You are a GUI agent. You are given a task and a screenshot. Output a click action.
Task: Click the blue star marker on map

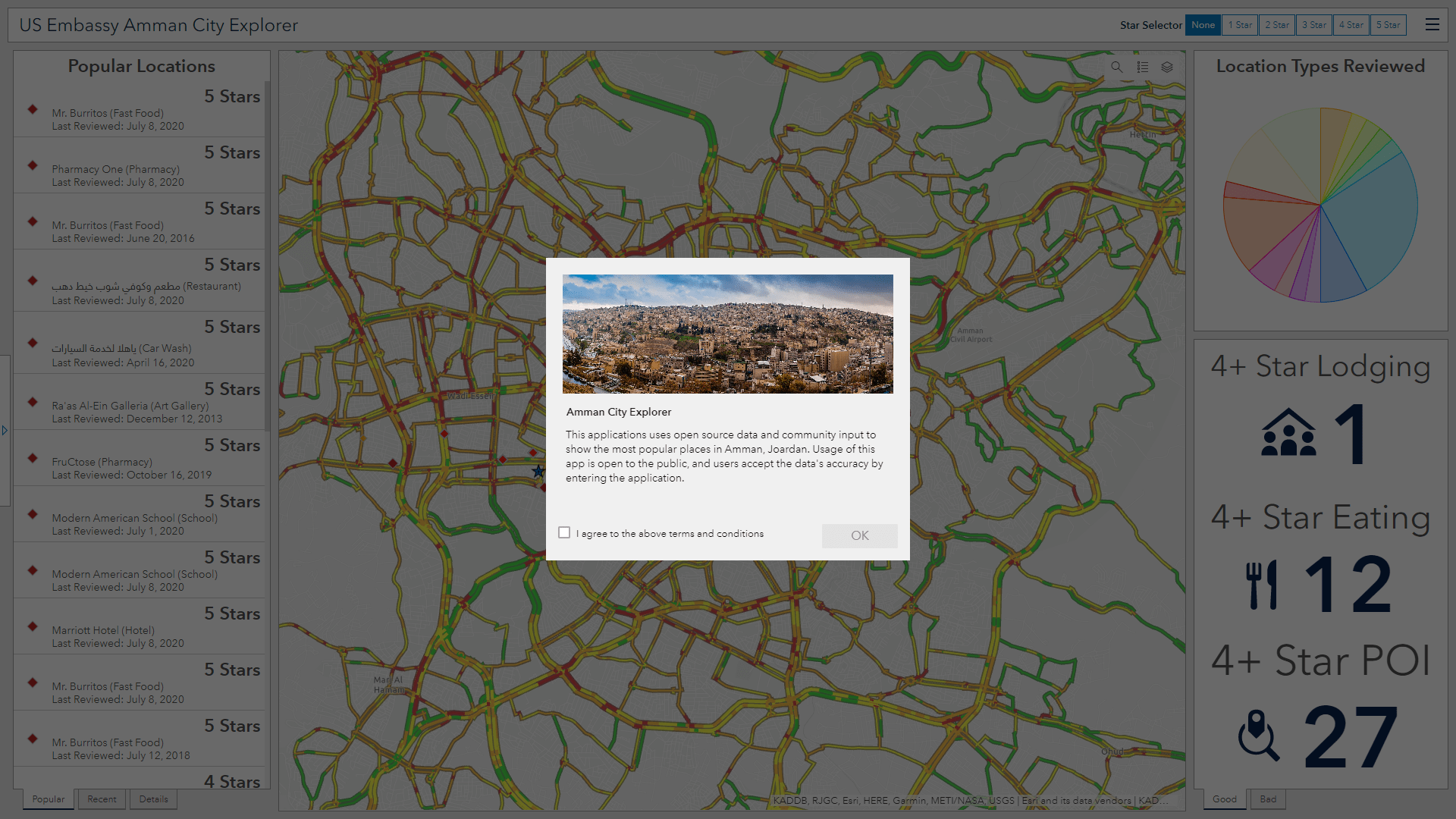click(538, 472)
